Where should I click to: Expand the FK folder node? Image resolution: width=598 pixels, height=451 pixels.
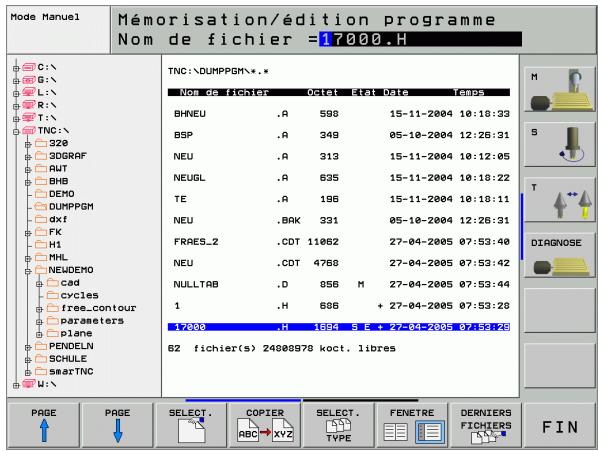pos(28,233)
